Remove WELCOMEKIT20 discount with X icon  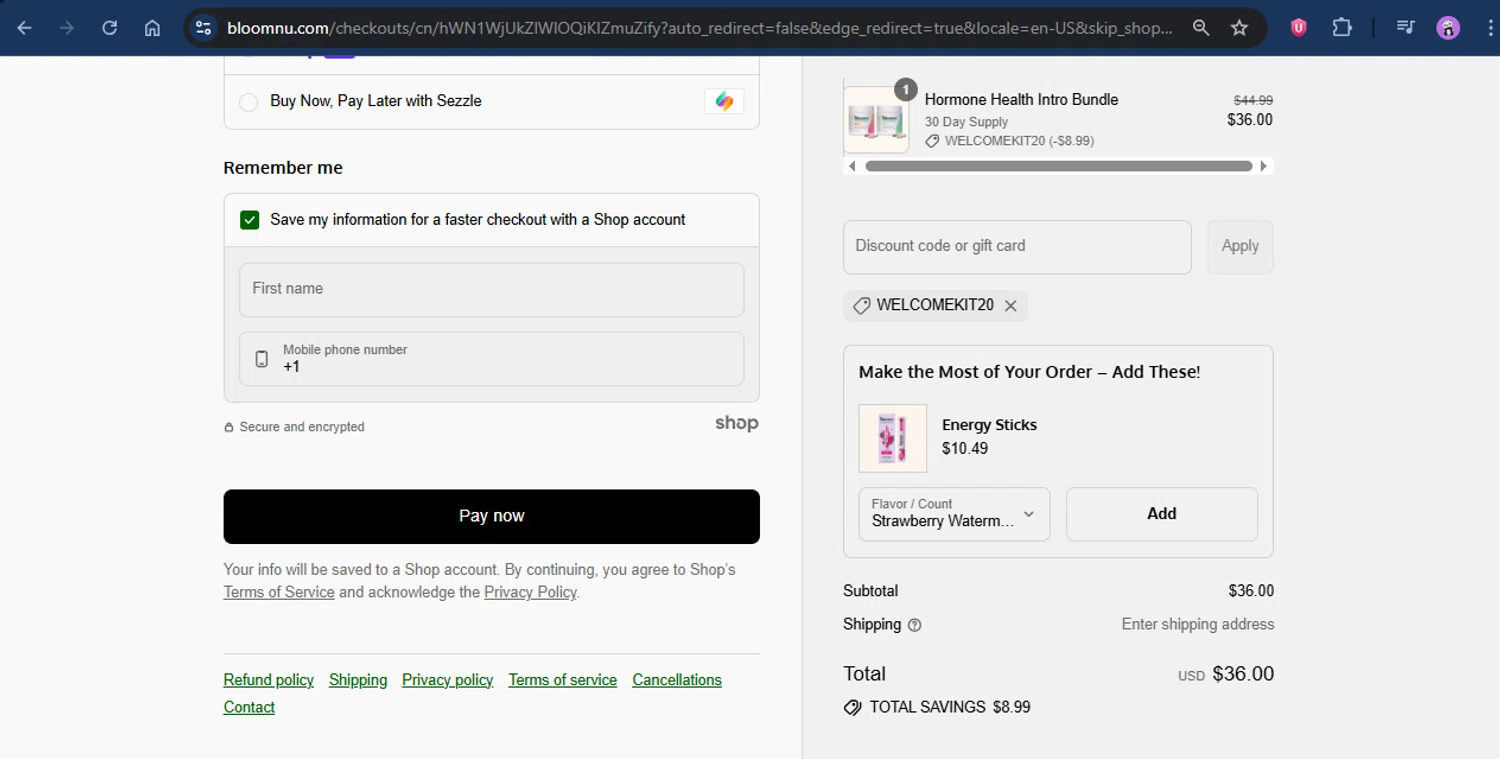(x=1011, y=306)
